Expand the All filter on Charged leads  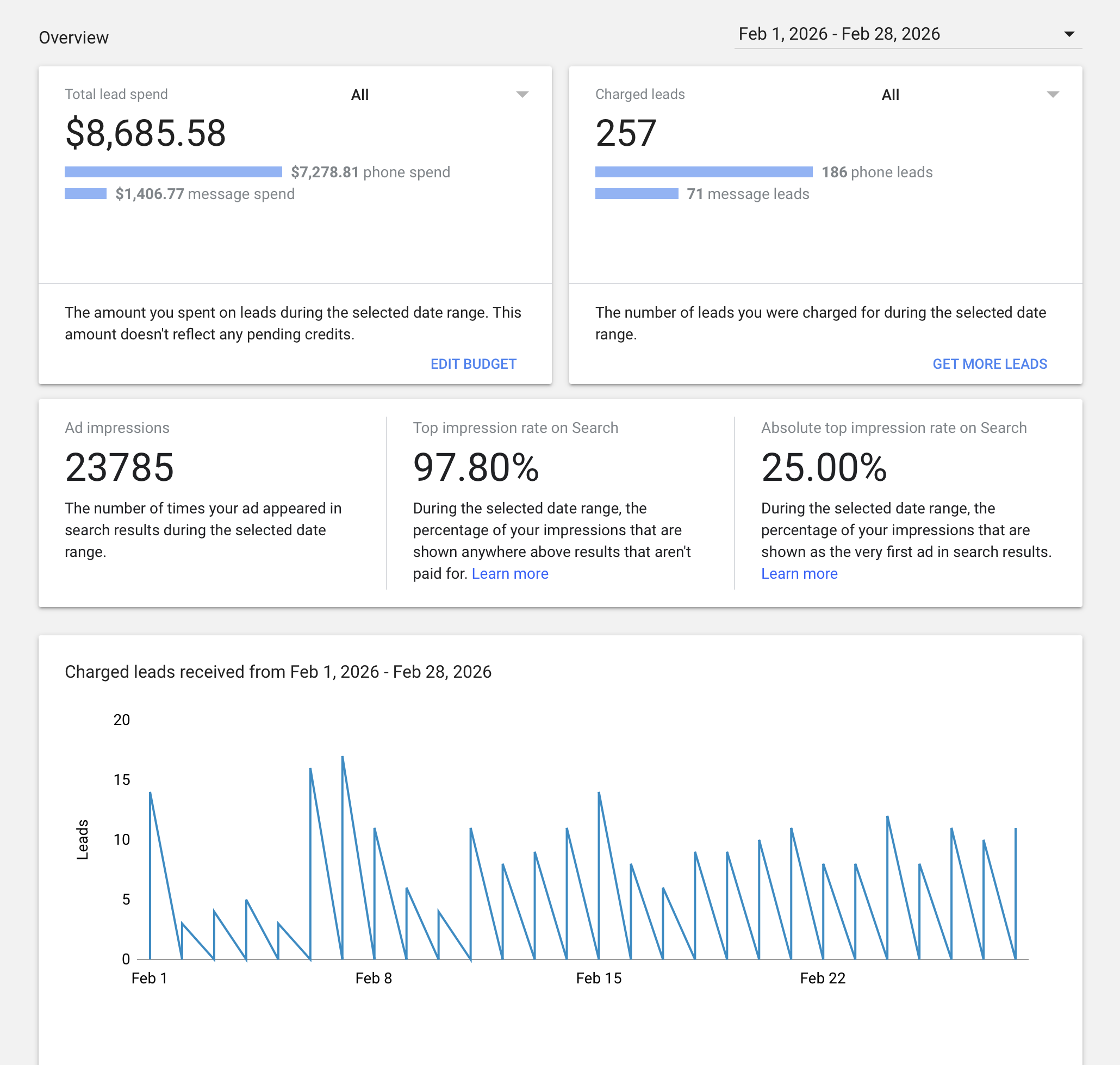(890, 94)
